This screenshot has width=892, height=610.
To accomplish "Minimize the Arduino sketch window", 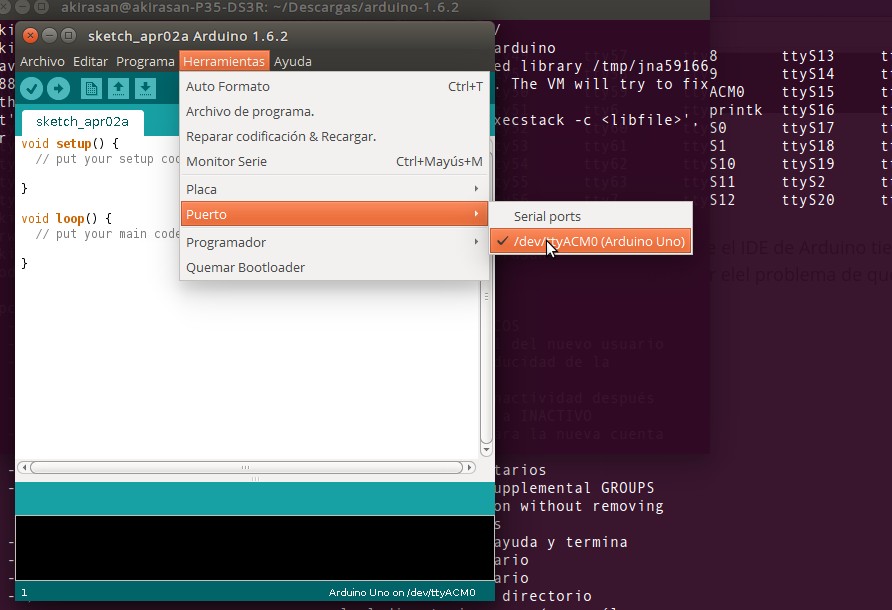I will (49, 36).
